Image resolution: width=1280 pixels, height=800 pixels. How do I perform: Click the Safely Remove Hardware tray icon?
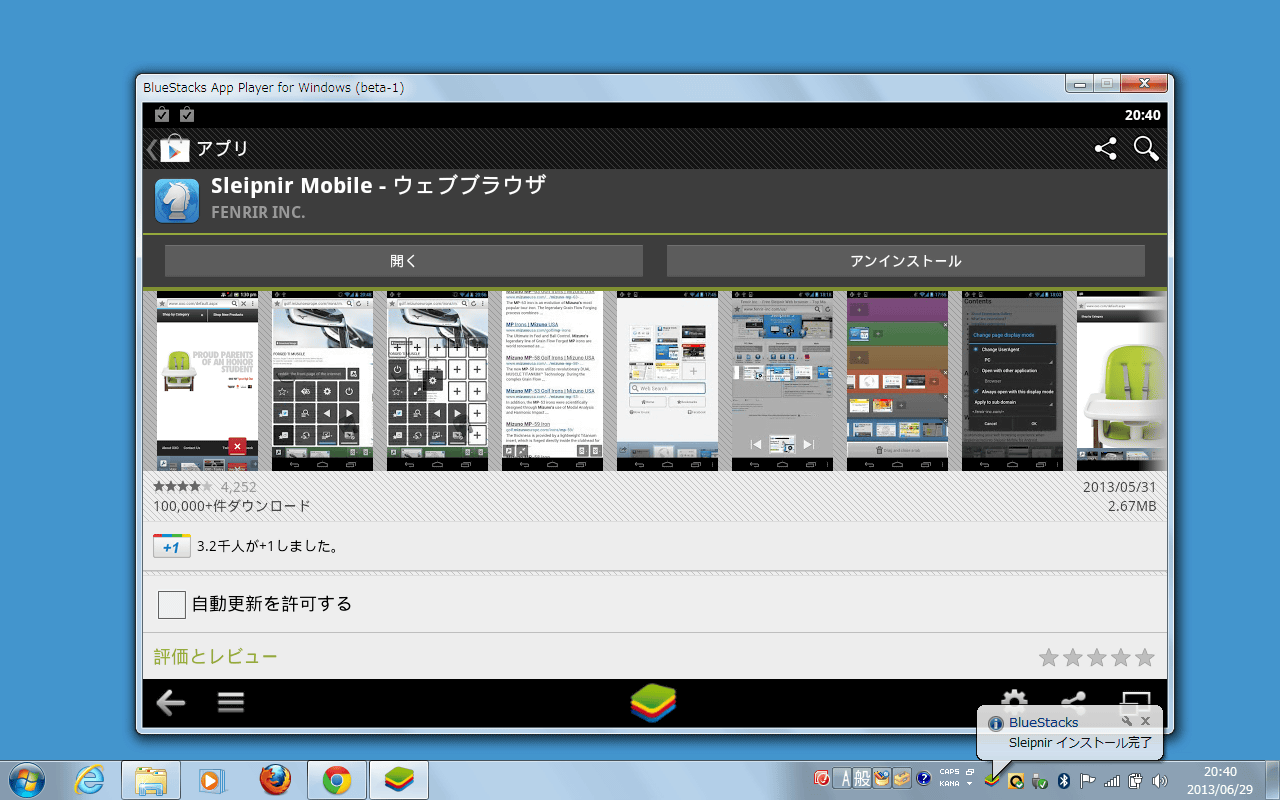tap(1040, 779)
